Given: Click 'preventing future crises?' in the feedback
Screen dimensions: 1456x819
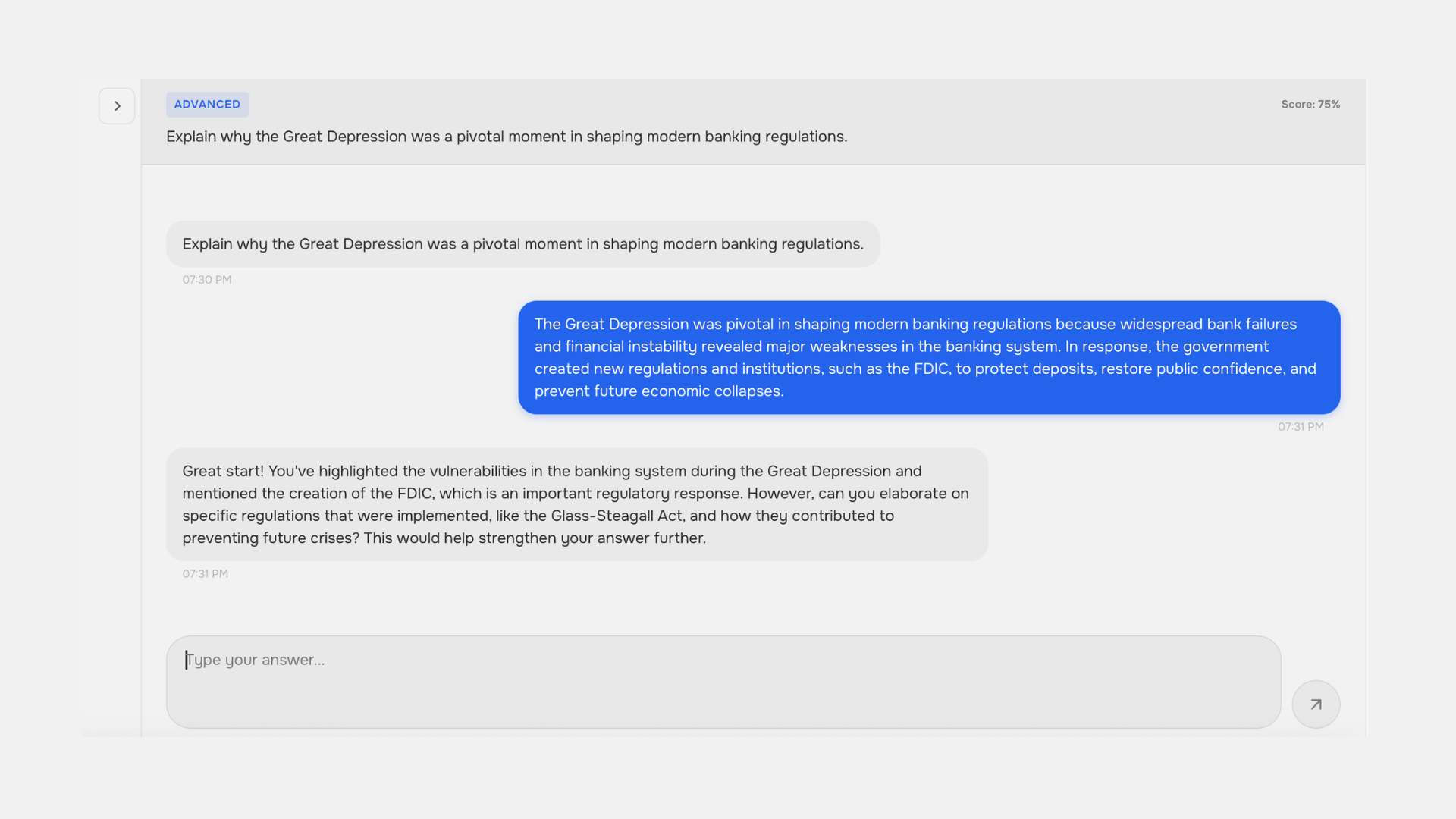Looking at the screenshot, I should point(271,538).
